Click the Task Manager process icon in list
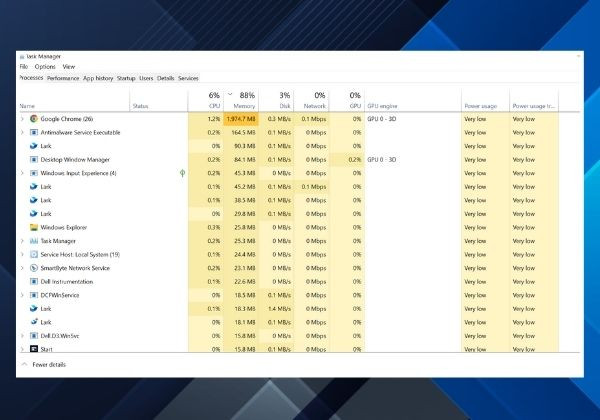Image resolution: width=600 pixels, height=420 pixels. point(34,241)
